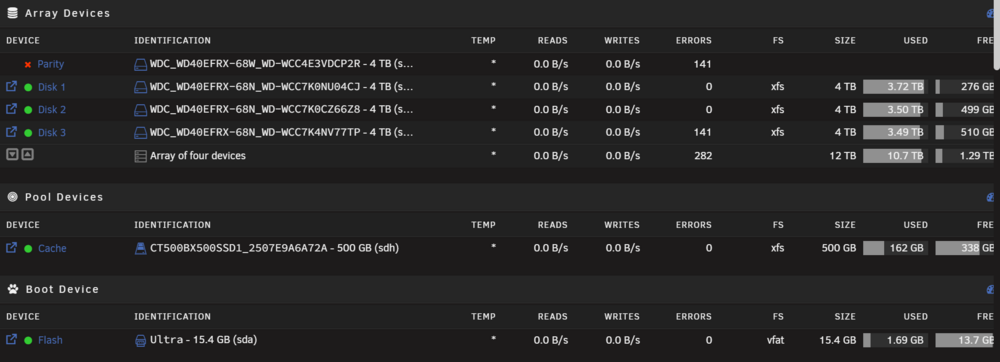The width and height of the screenshot is (1000, 362).
Task: Open Flash boot device browse icon
Action: [x=11, y=340]
